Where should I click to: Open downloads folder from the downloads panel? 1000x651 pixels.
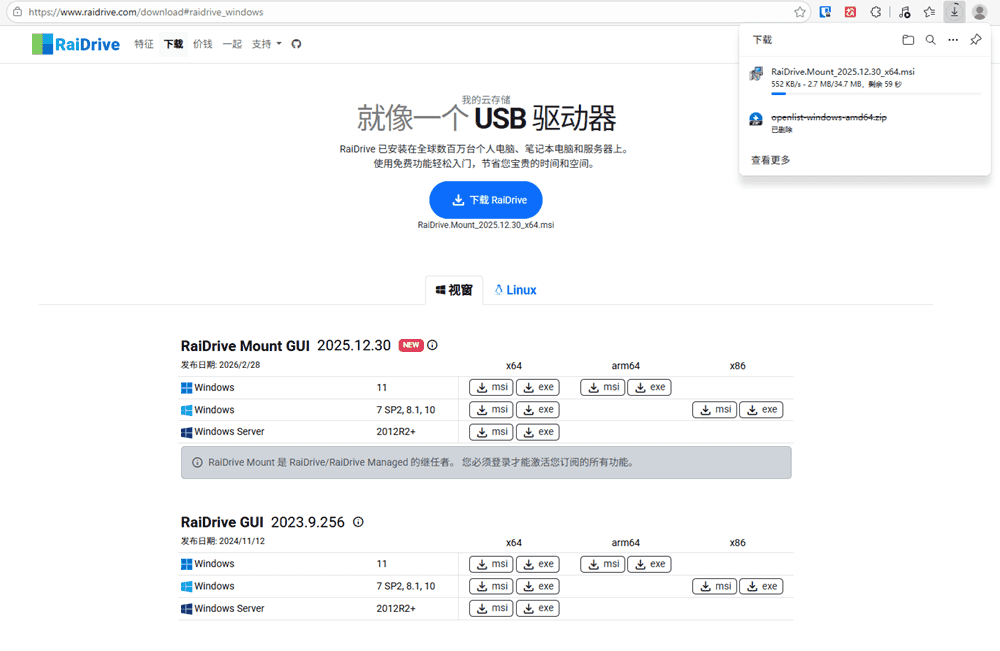[x=908, y=40]
